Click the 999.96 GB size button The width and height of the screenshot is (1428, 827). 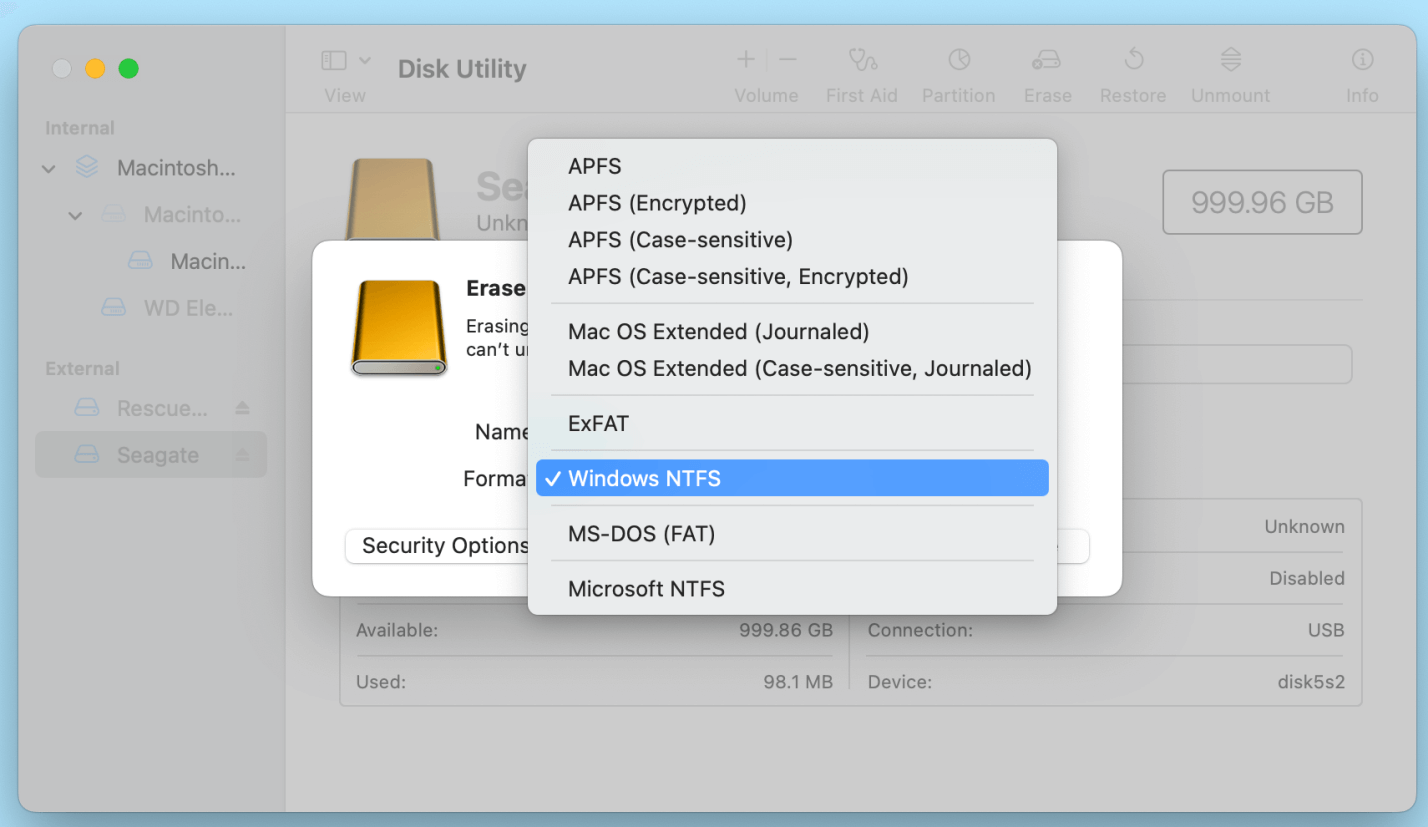tap(1261, 202)
